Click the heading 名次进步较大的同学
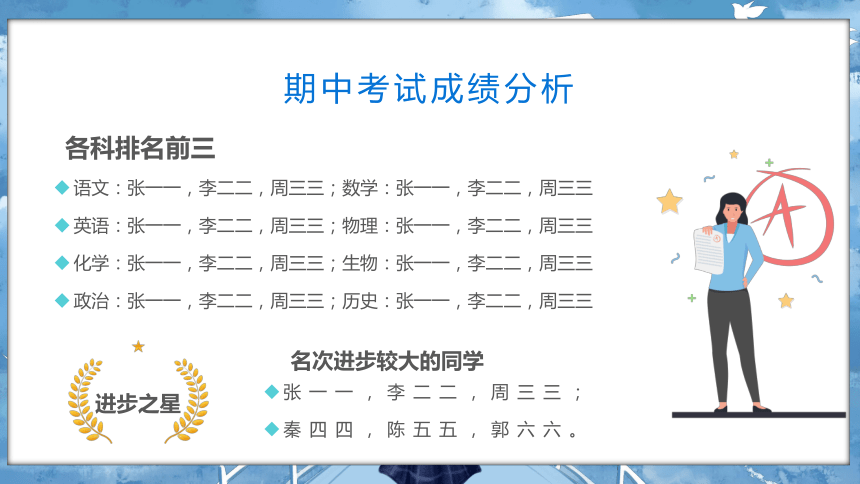This screenshot has height=484, width=860. click(x=387, y=361)
